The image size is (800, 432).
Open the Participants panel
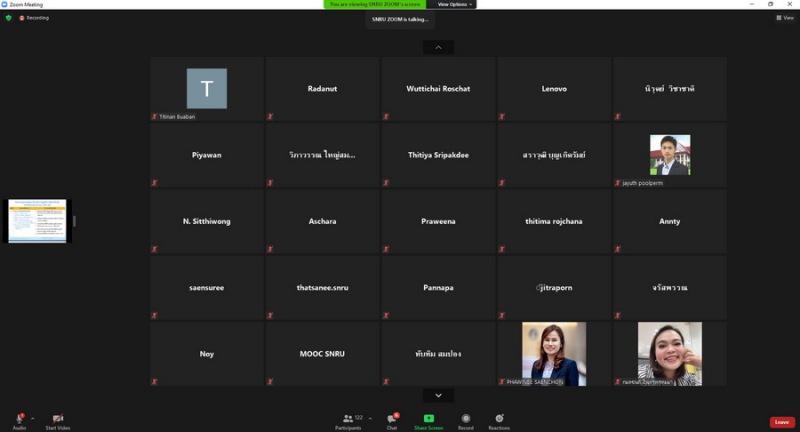pos(349,418)
